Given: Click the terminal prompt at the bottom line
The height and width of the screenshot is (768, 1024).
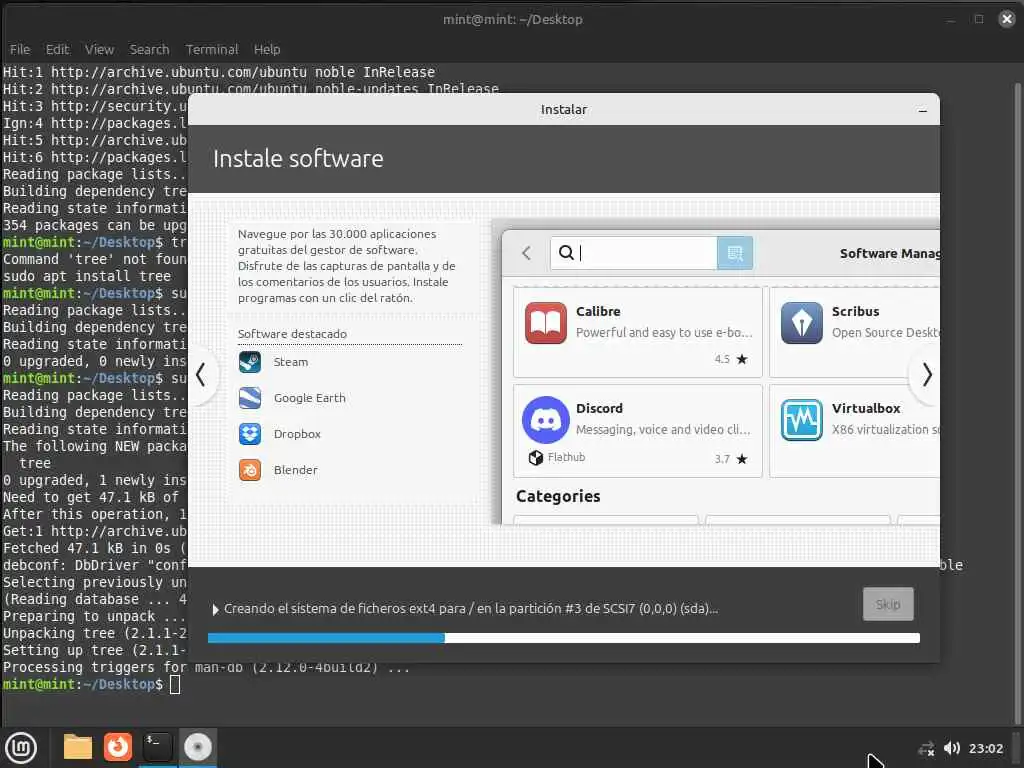Looking at the screenshot, I should [x=82, y=684].
